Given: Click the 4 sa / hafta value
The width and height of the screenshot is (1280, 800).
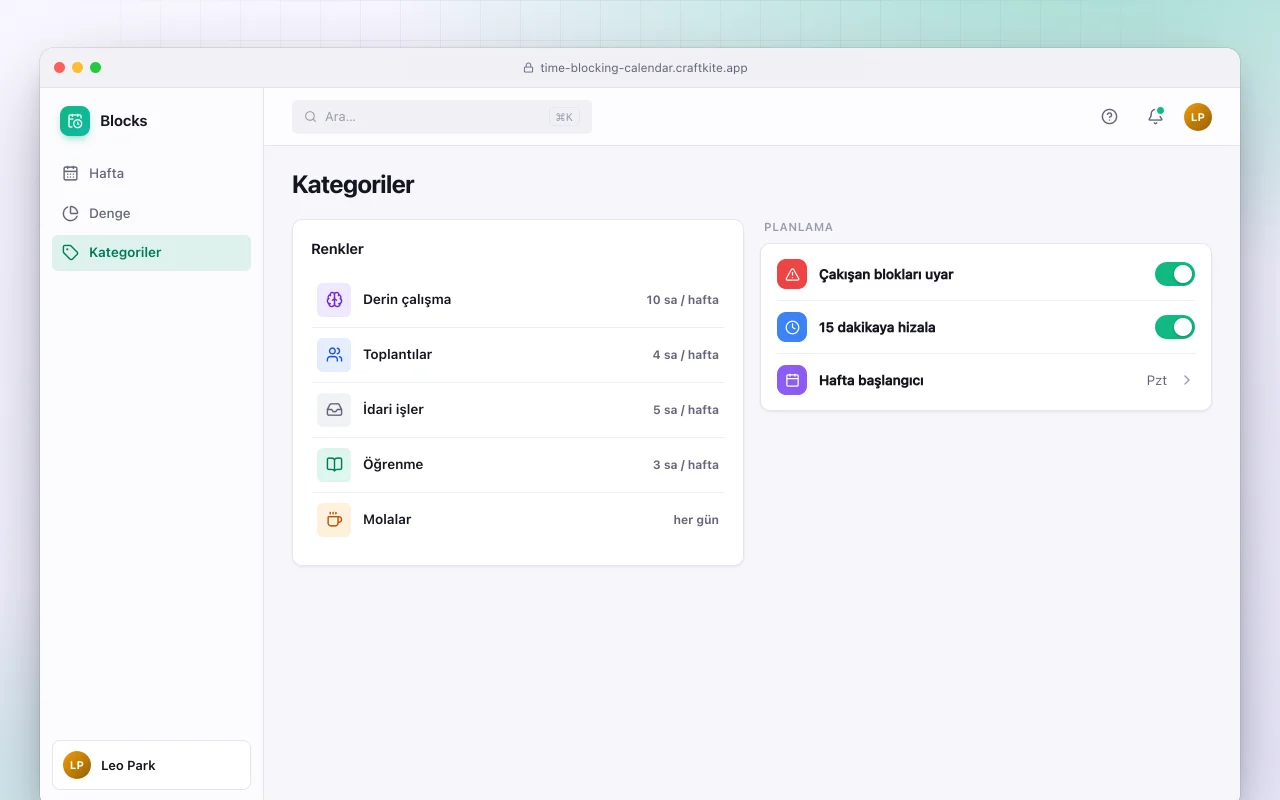Looking at the screenshot, I should pyautogui.click(x=686, y=355).
